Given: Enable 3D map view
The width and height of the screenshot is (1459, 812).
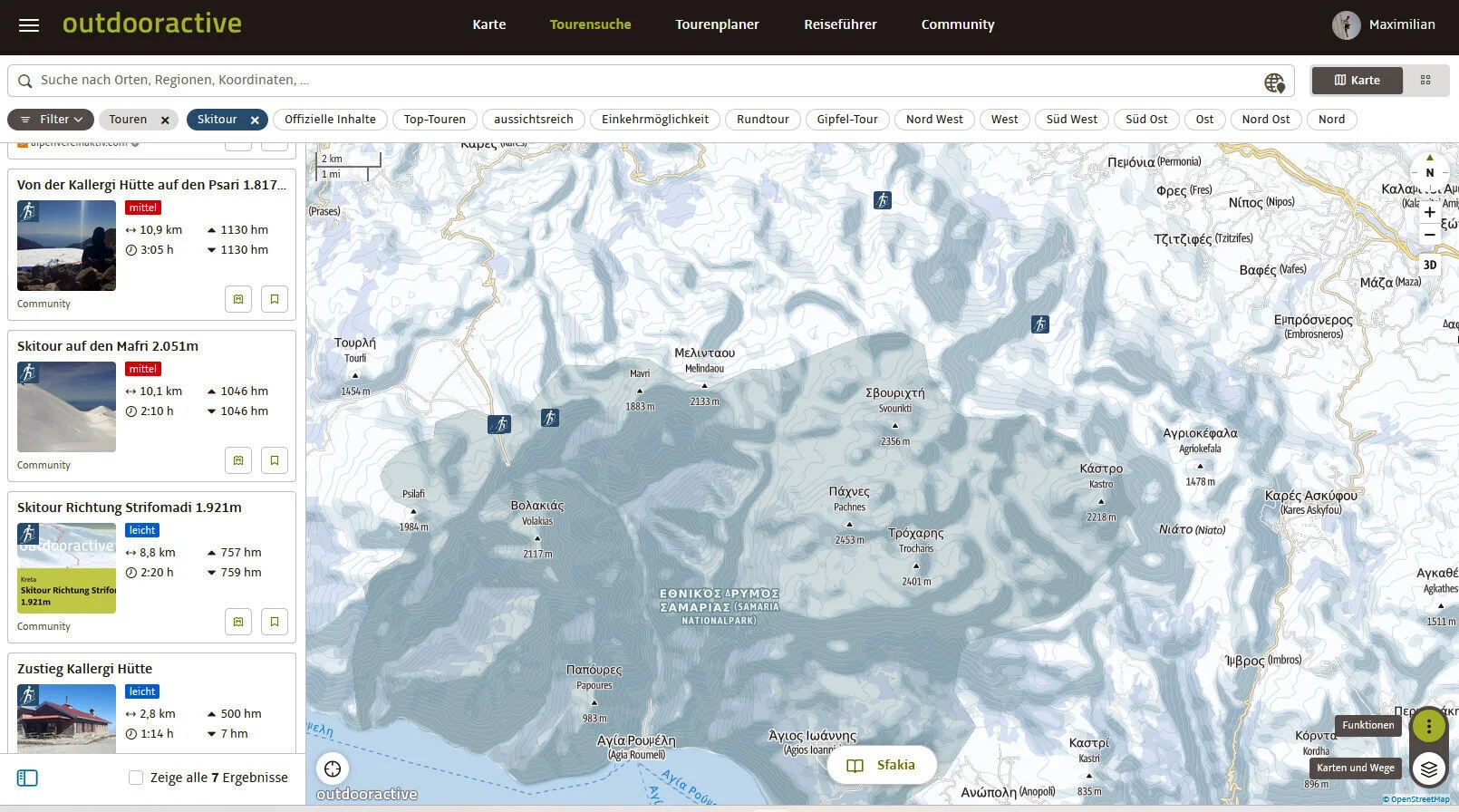Looking at the screenshot, I should 1429,266.
